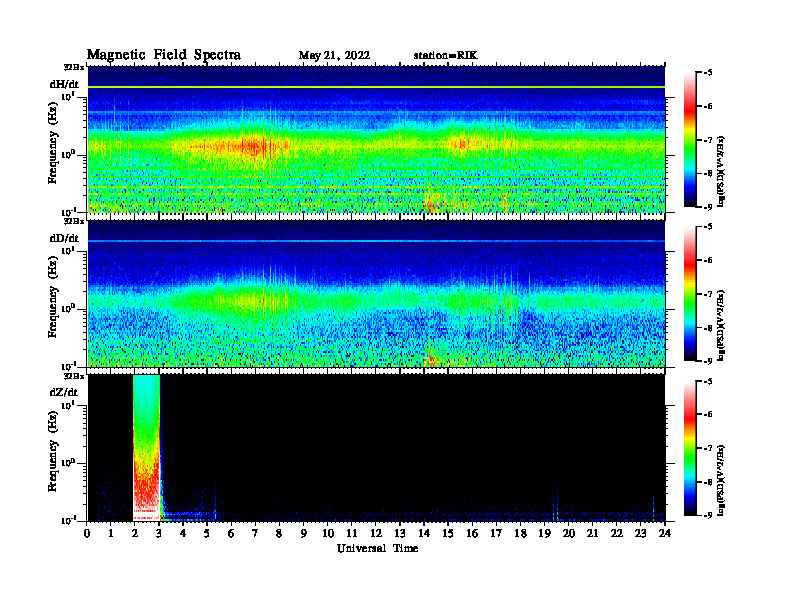Click the "Universal Time" axis label

377,548
